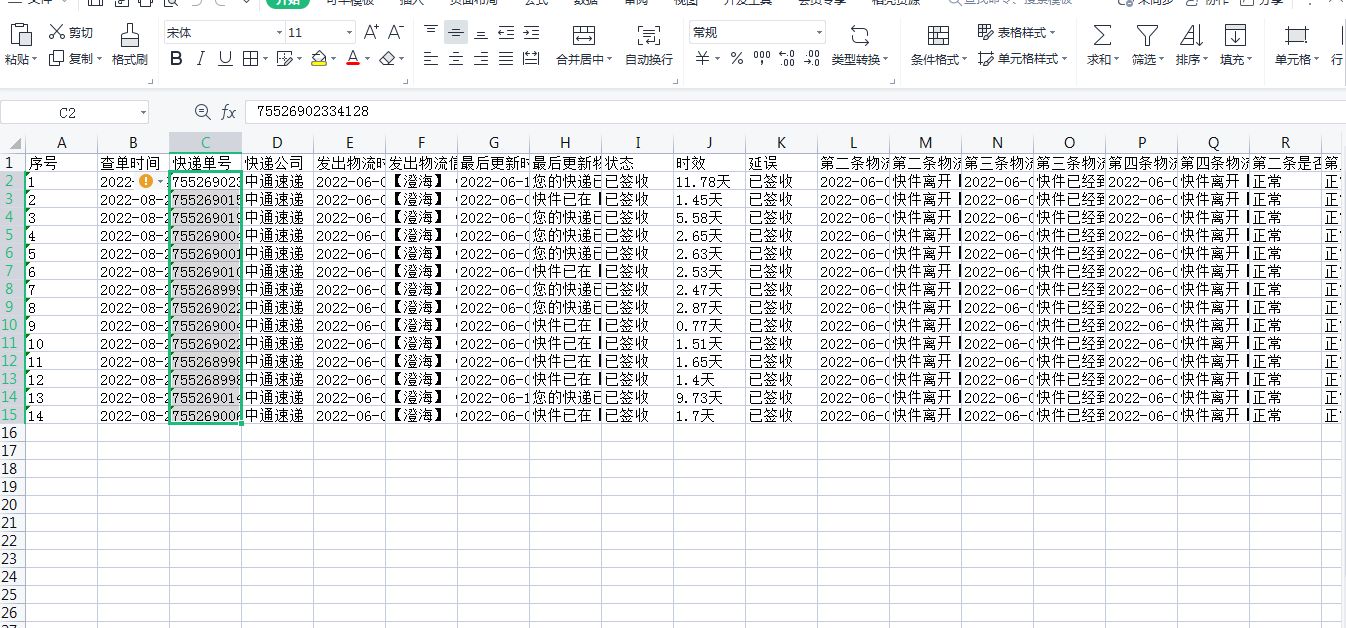
Task: Click the Format Painter (格式刷) brush icon
Action: point(130,36)
